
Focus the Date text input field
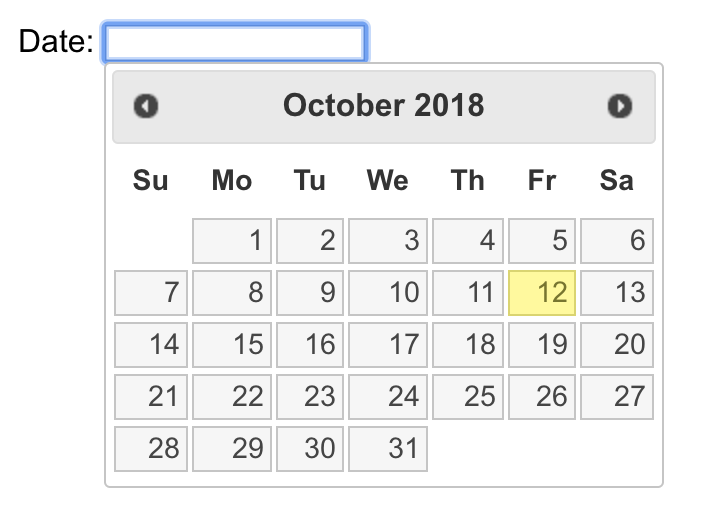235,43
